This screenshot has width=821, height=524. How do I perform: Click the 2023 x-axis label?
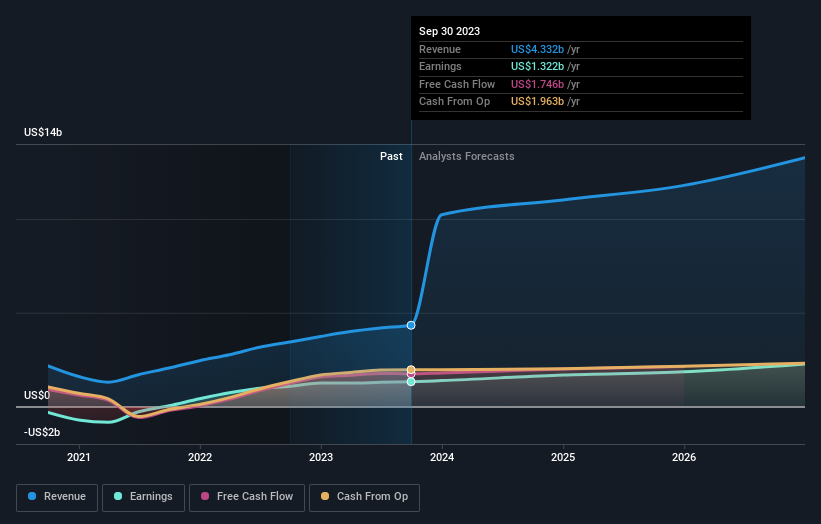tap(321, 457)
